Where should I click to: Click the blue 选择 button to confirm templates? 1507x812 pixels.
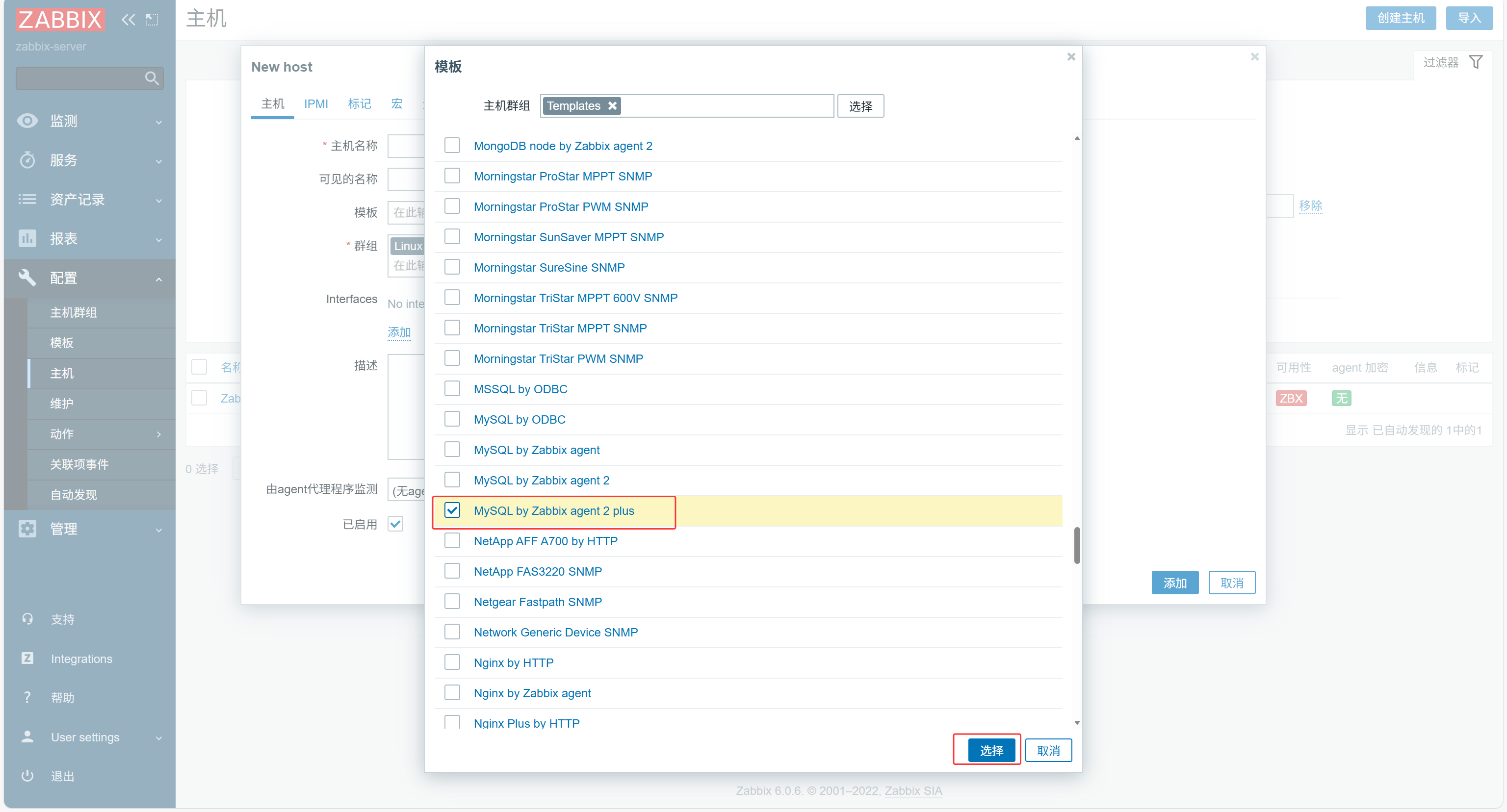991,750
